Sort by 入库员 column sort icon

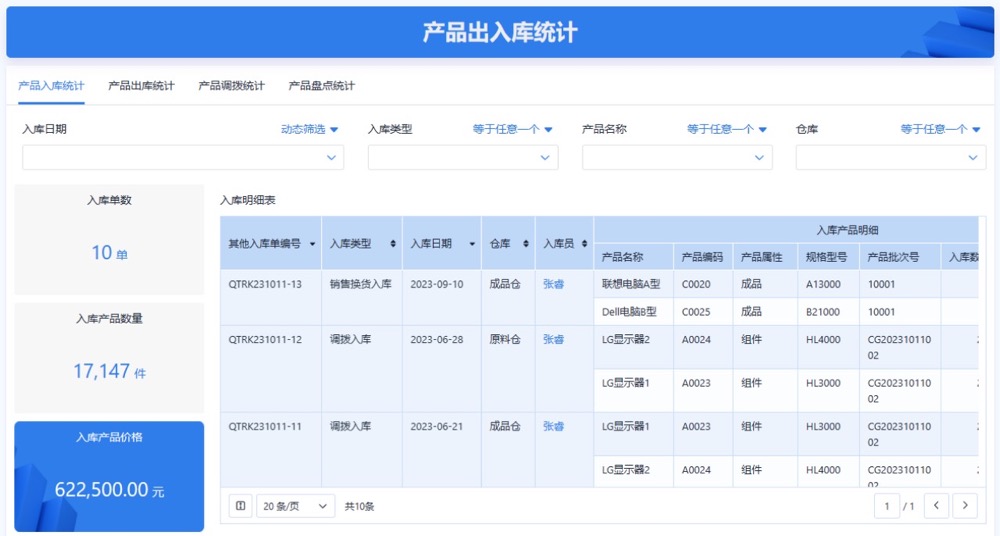point(581,244)
